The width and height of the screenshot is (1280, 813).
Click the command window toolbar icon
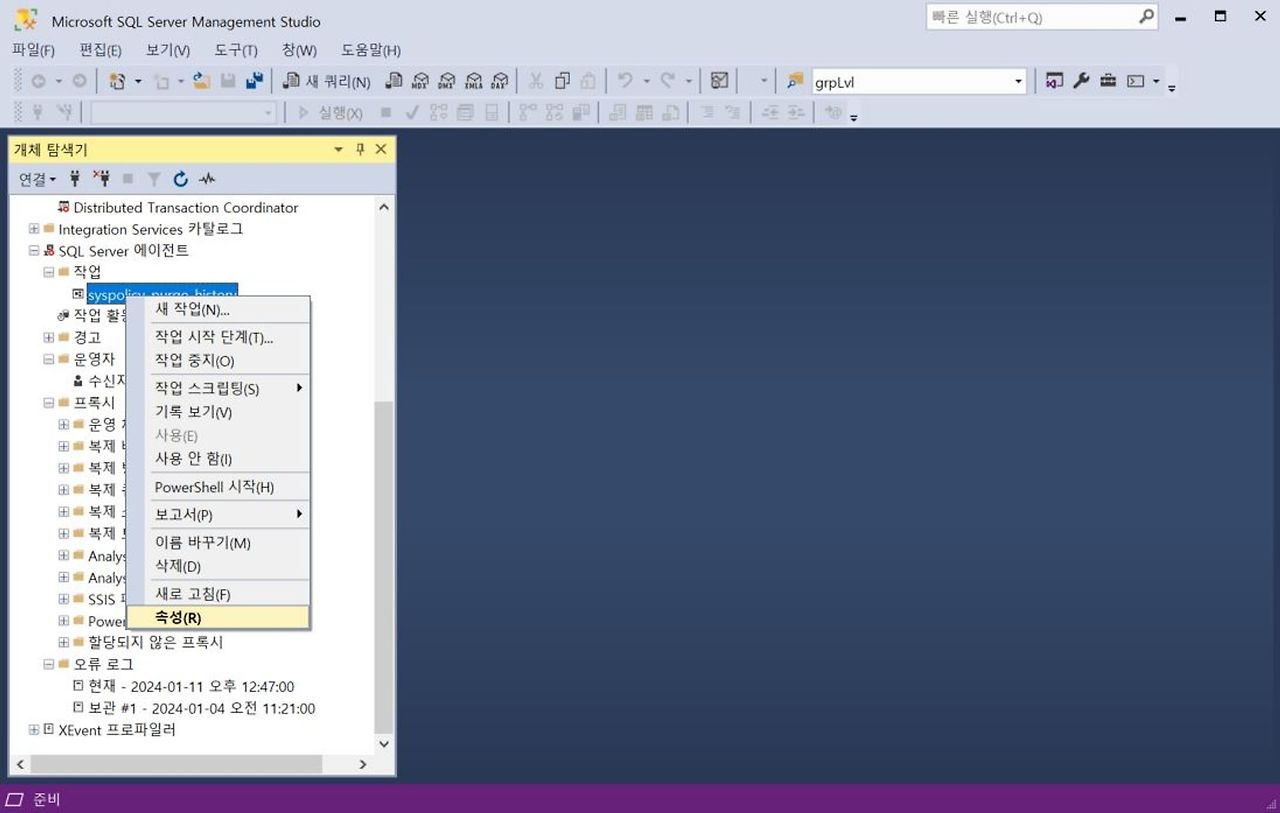1136,81
